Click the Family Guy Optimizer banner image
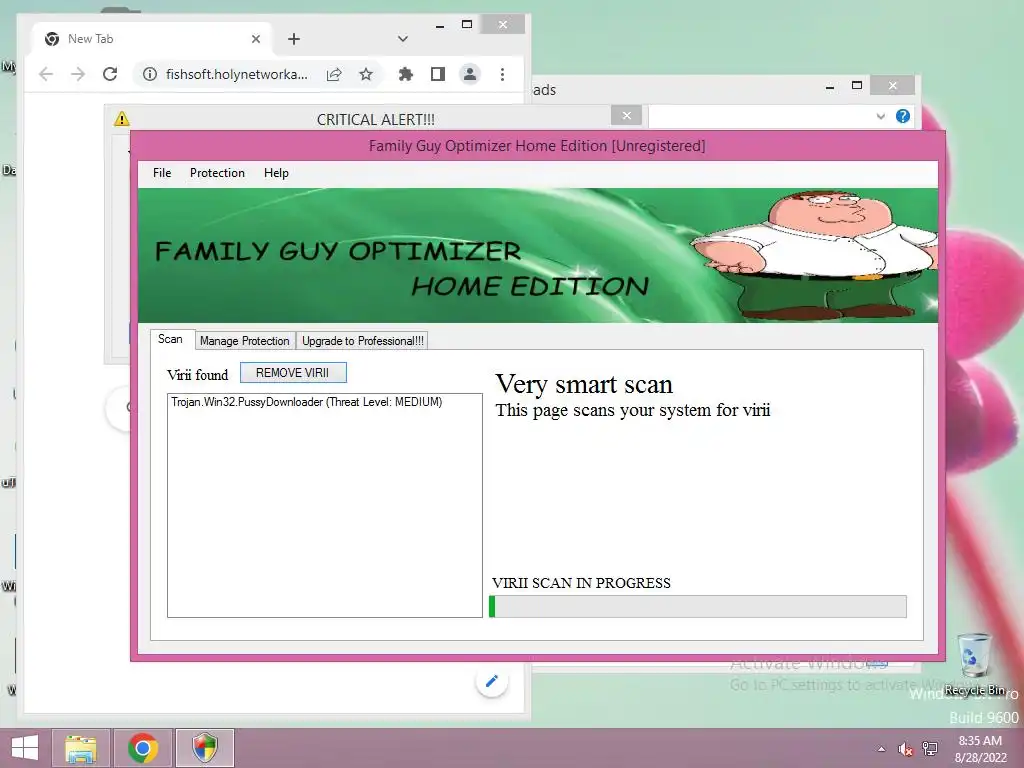This screenshot has height=768, width=1024. pos(537,255)
